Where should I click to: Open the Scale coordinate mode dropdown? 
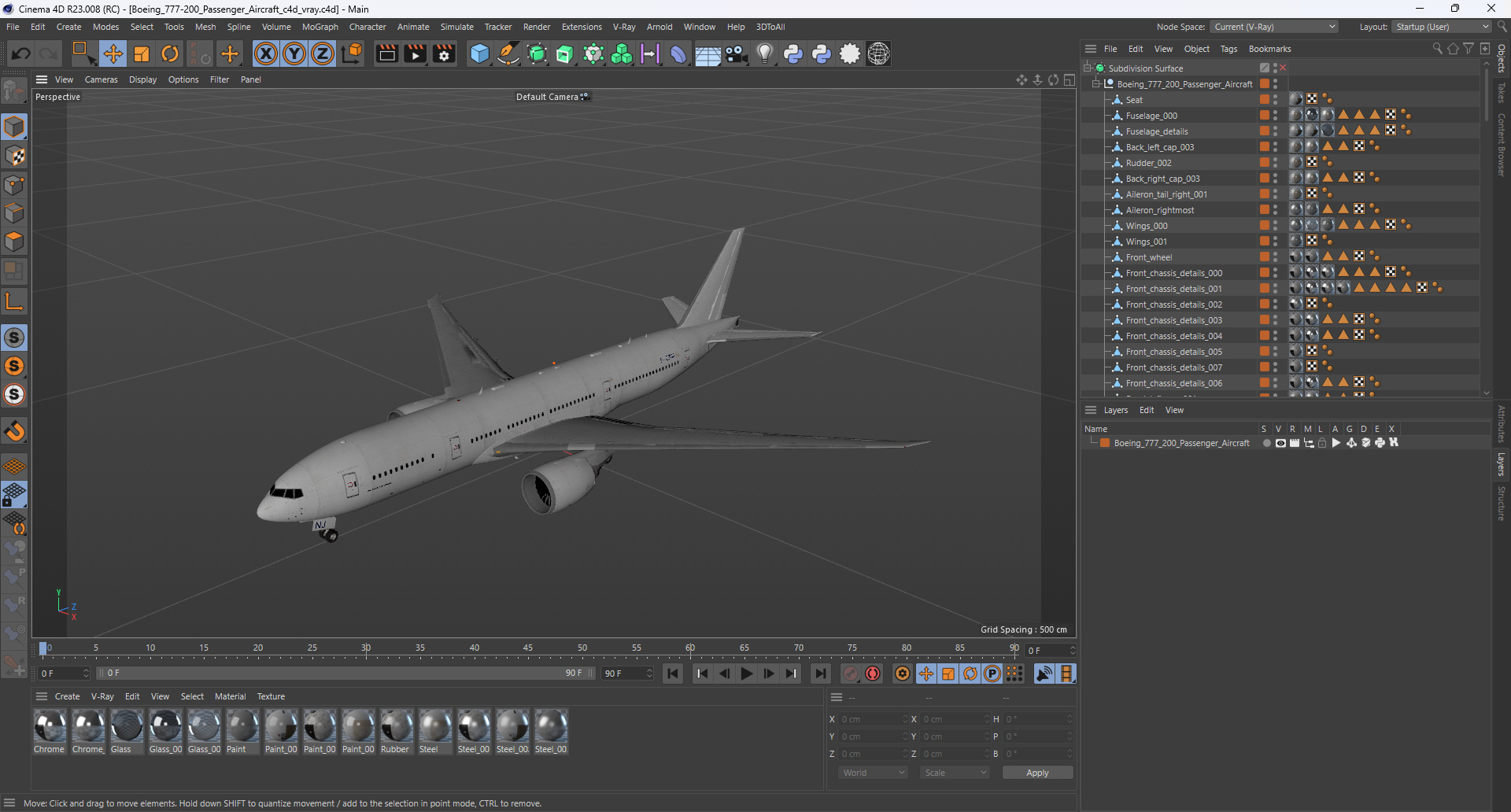[x=955, y=773]
